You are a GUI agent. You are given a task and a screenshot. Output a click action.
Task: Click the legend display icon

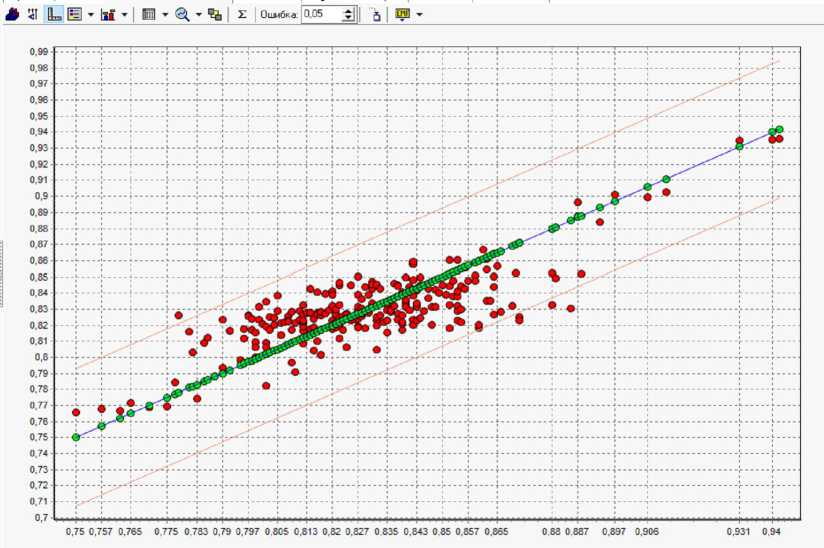point(74,15)
